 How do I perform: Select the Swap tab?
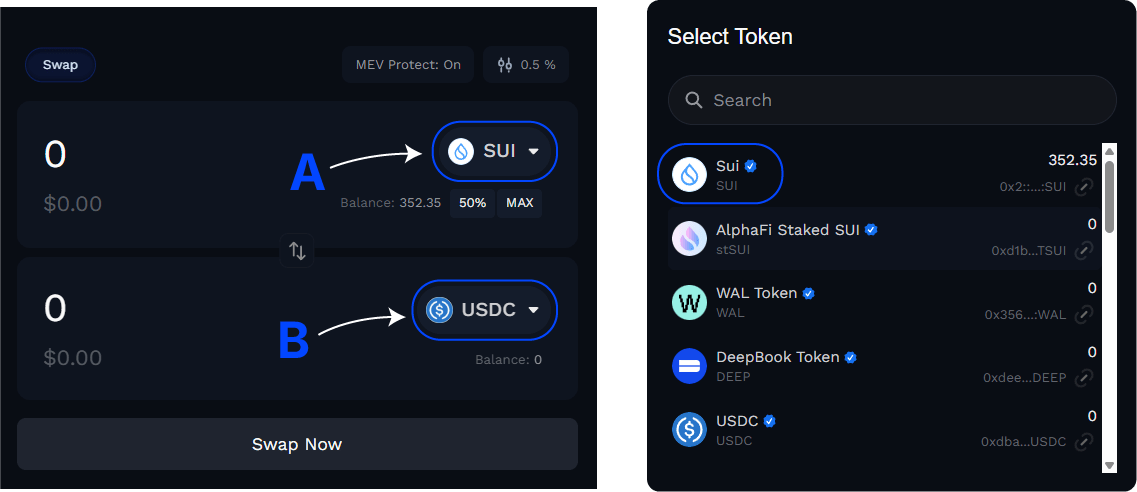60,65
